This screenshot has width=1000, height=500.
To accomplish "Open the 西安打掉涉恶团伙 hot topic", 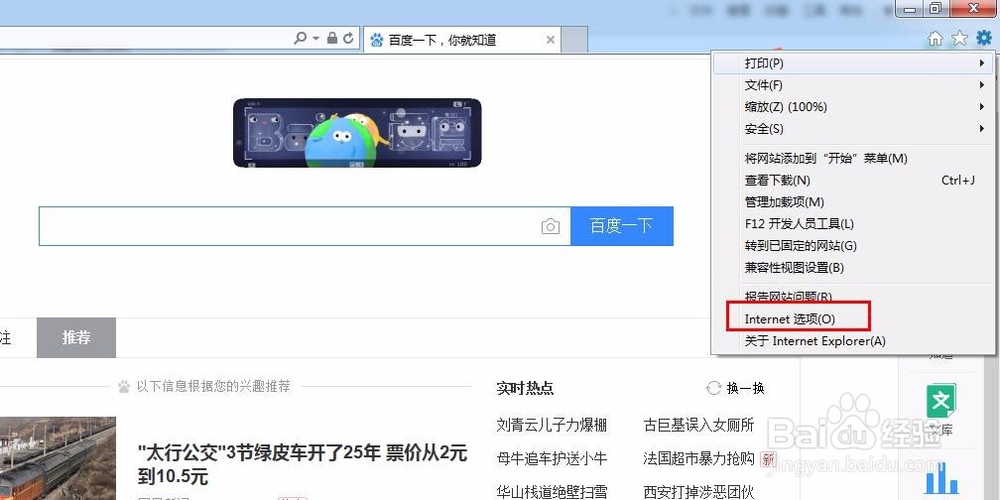I will tap(699, 492).
